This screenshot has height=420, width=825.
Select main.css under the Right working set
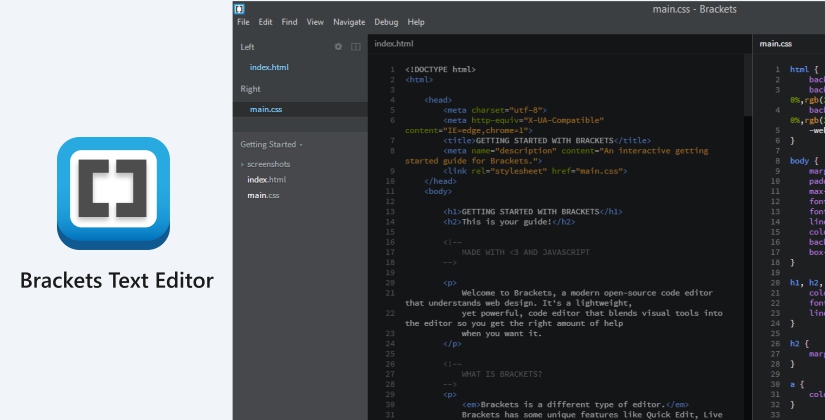(266, 109)
